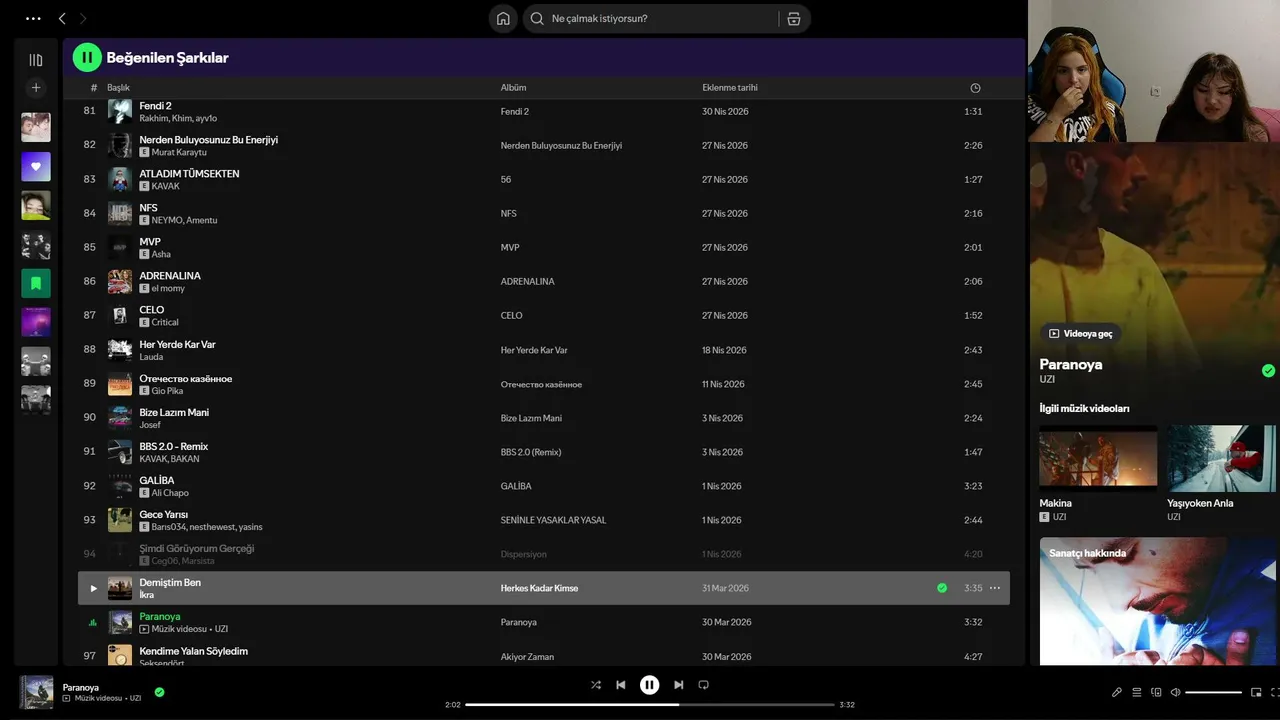The image size is (1280, 720).
Task: Select track 'BBS 2.0 - Remix' title
Action: pos(174,447)
